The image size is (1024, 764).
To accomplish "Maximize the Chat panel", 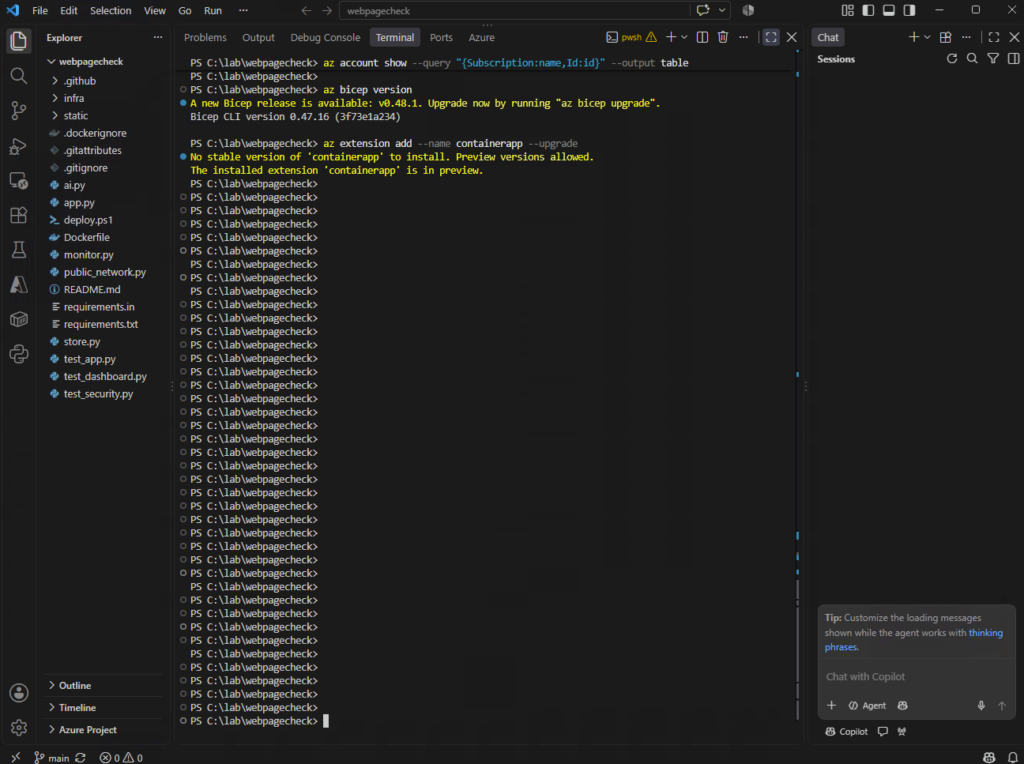I will [994, 37].
